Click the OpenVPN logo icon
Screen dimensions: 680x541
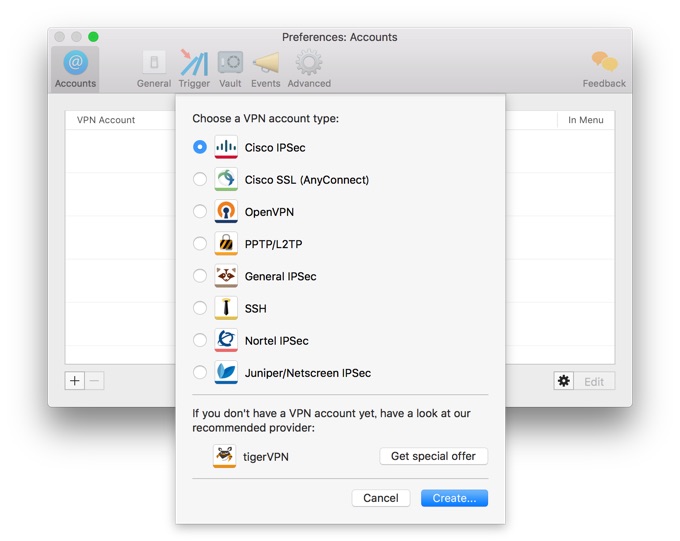pos(226,212)
